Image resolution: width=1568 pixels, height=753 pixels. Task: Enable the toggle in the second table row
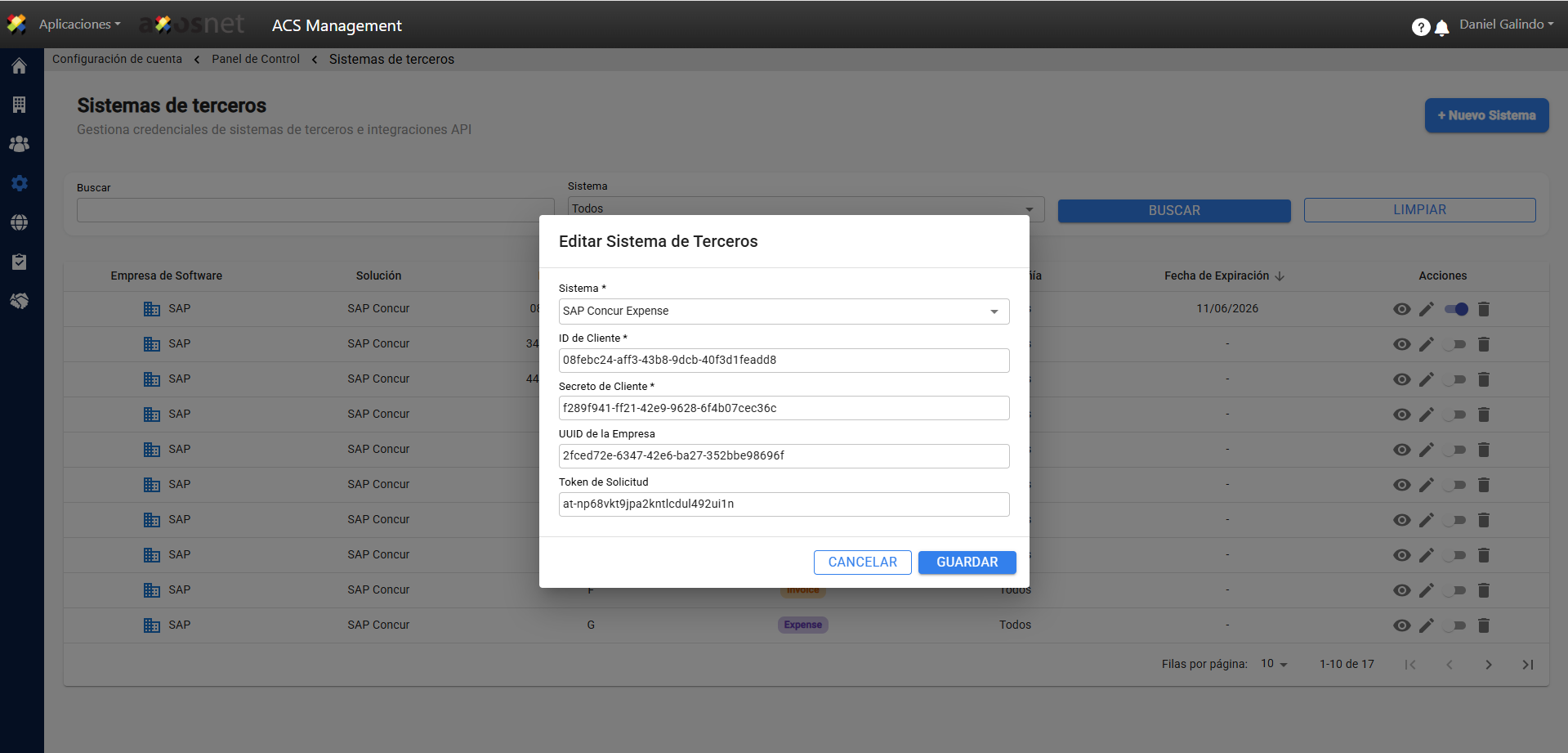[1456, 344]
